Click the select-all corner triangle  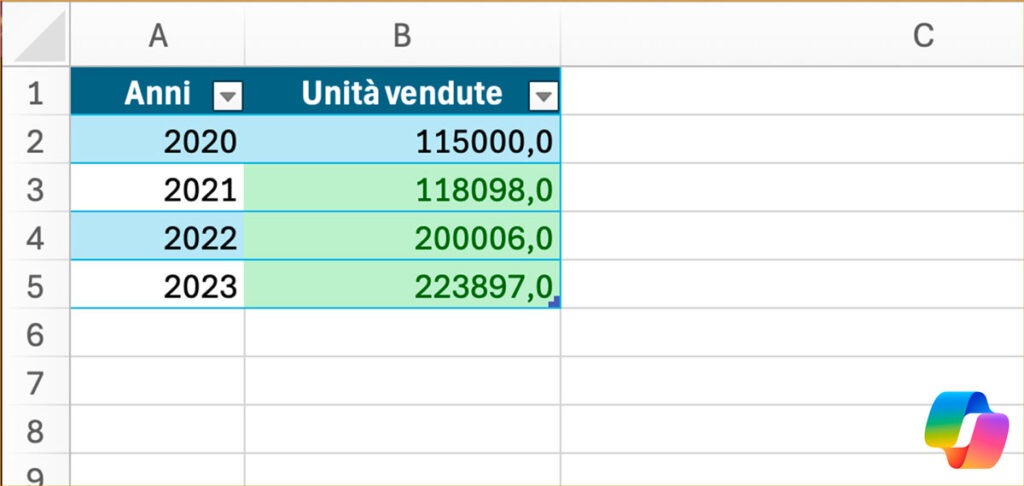pyautogui.click(x=39, y=37)
